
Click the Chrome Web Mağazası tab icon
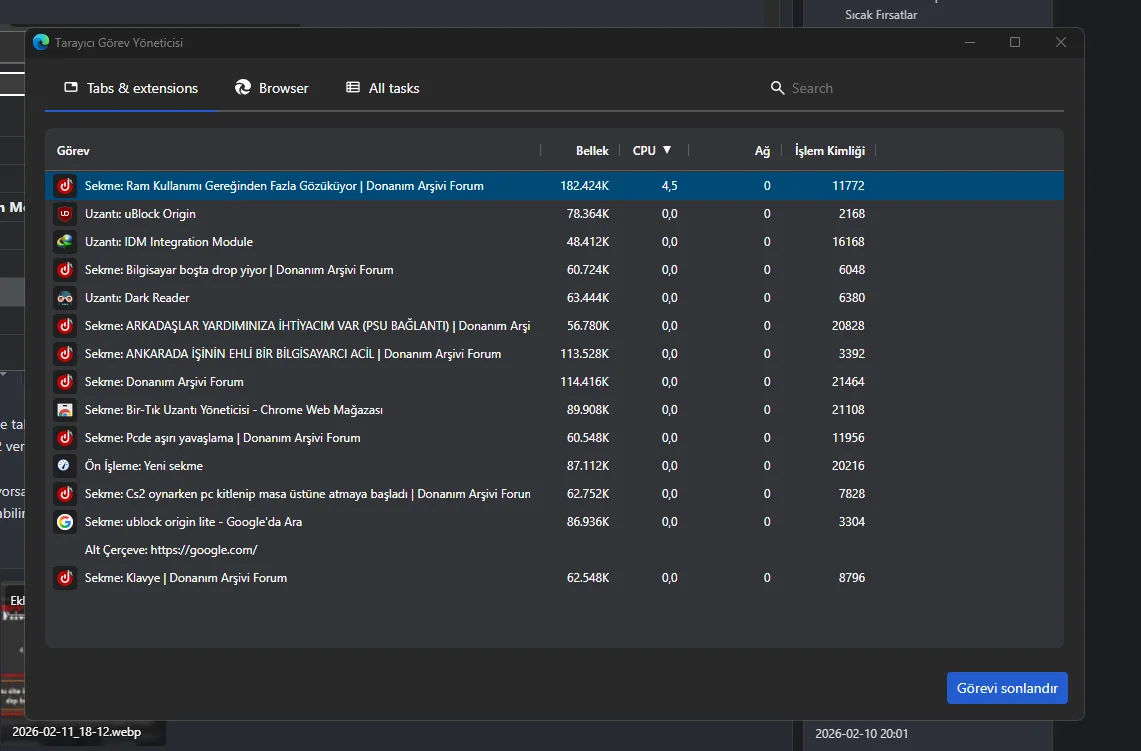tap(65, 410)
